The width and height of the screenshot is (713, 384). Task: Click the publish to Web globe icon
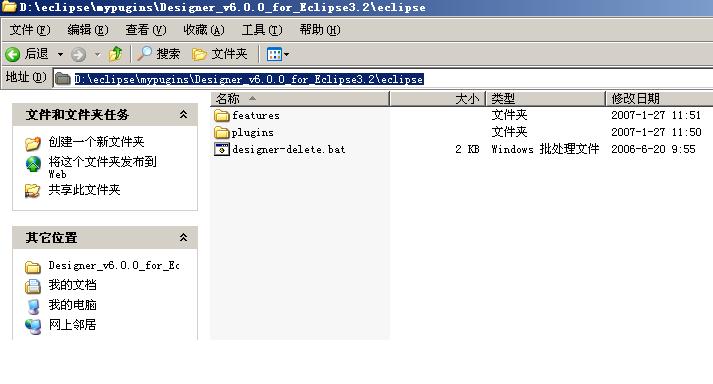tap(33, 164)
